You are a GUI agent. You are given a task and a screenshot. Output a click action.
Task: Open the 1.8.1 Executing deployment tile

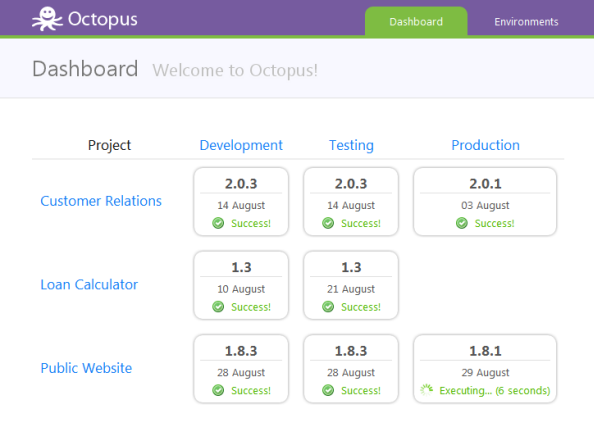click(x=485, y=369)
